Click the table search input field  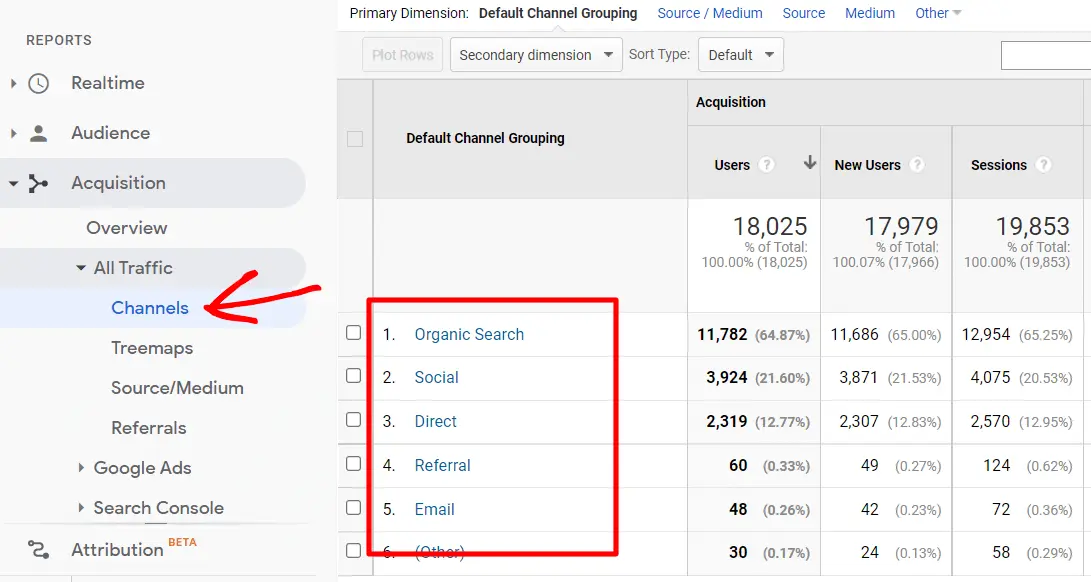(1045, 55)
